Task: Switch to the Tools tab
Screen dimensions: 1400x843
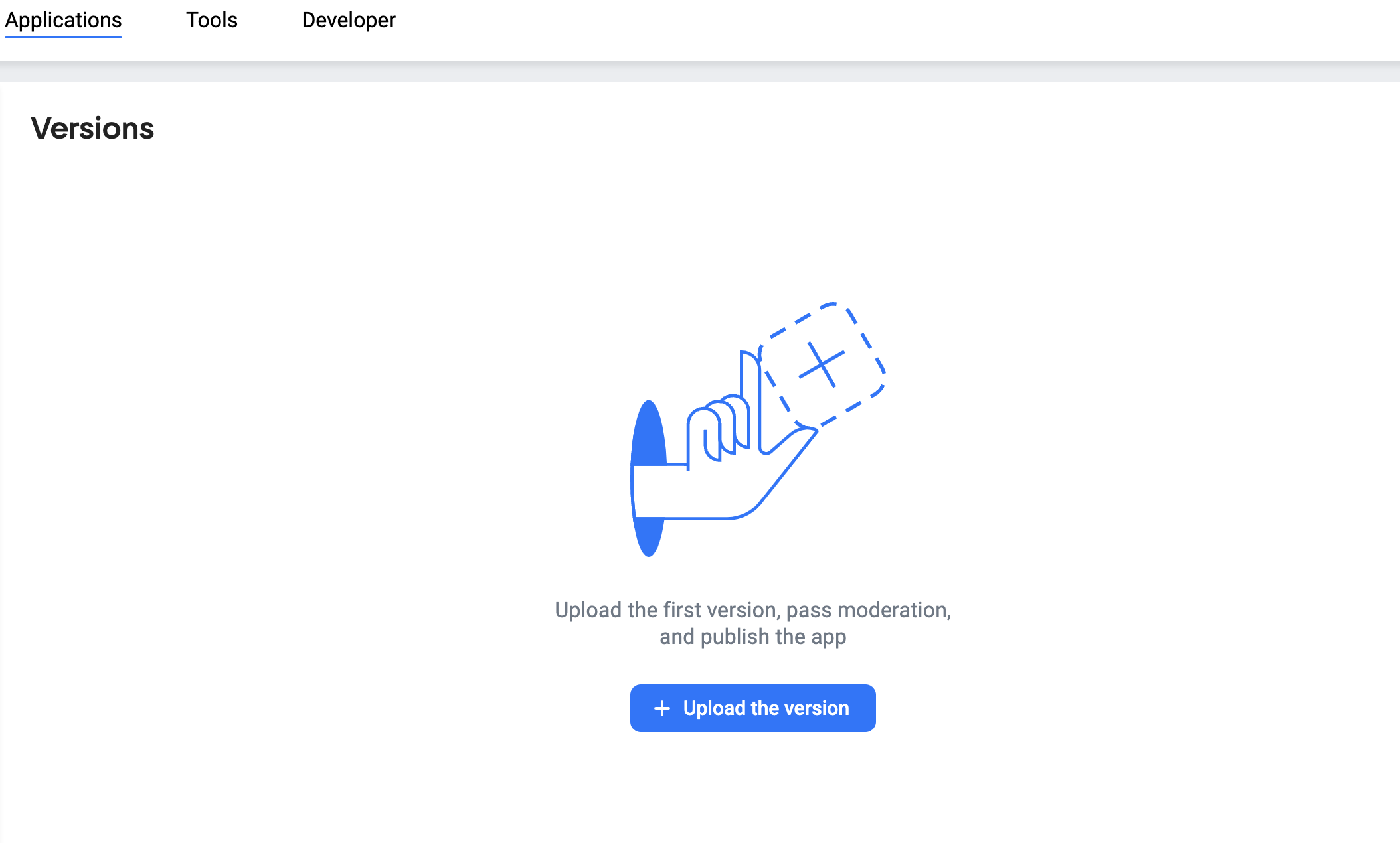Action: coord(211,20)
